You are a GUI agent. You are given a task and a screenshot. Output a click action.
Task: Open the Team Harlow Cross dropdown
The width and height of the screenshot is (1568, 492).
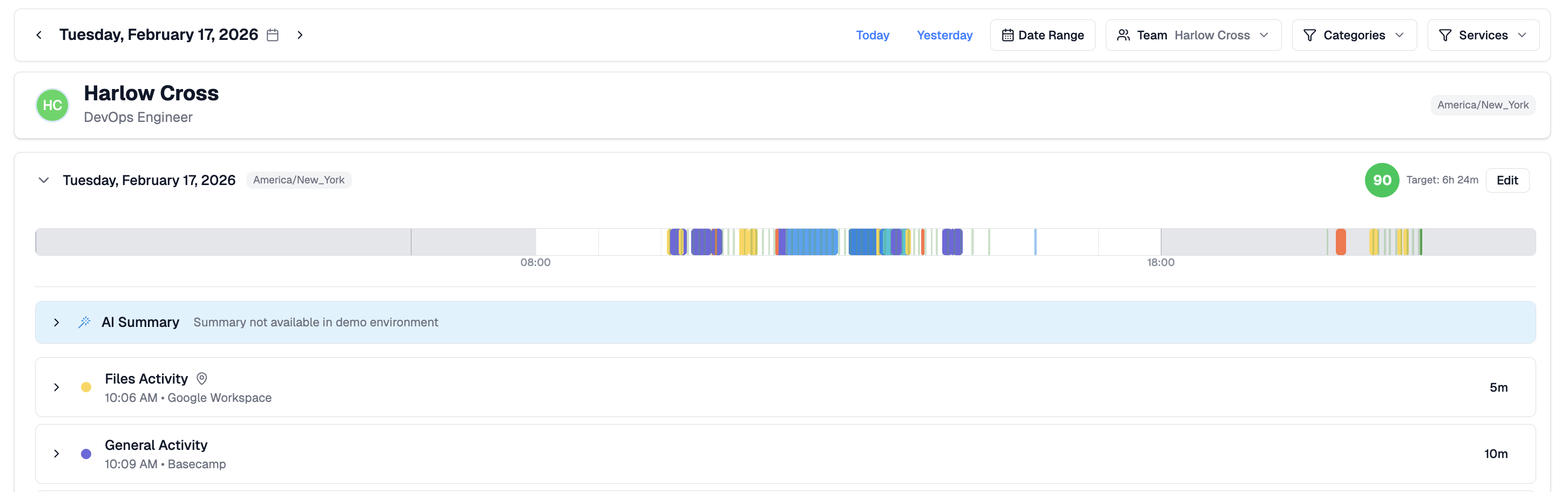(1193, 35)
